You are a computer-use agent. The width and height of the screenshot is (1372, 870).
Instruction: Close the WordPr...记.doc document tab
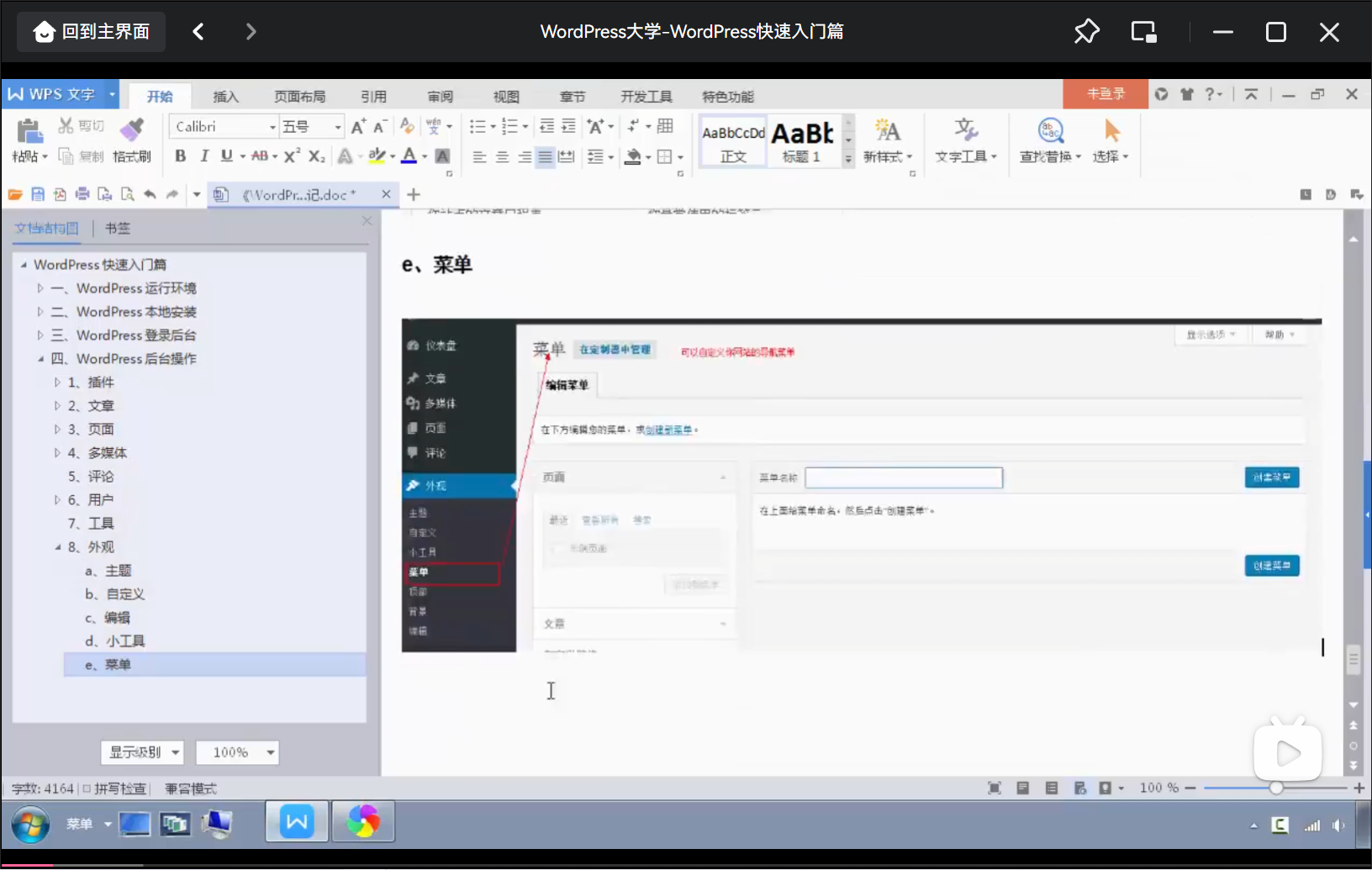coord(386,194)
